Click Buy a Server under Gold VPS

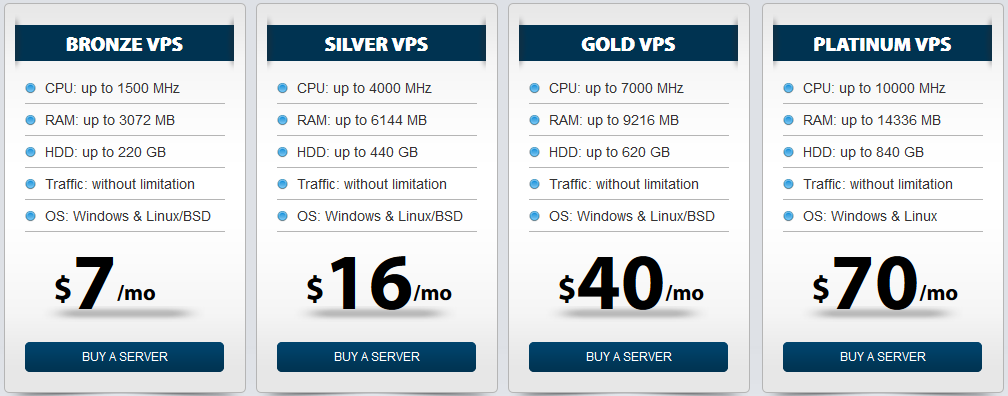click(x=628, y=357)
